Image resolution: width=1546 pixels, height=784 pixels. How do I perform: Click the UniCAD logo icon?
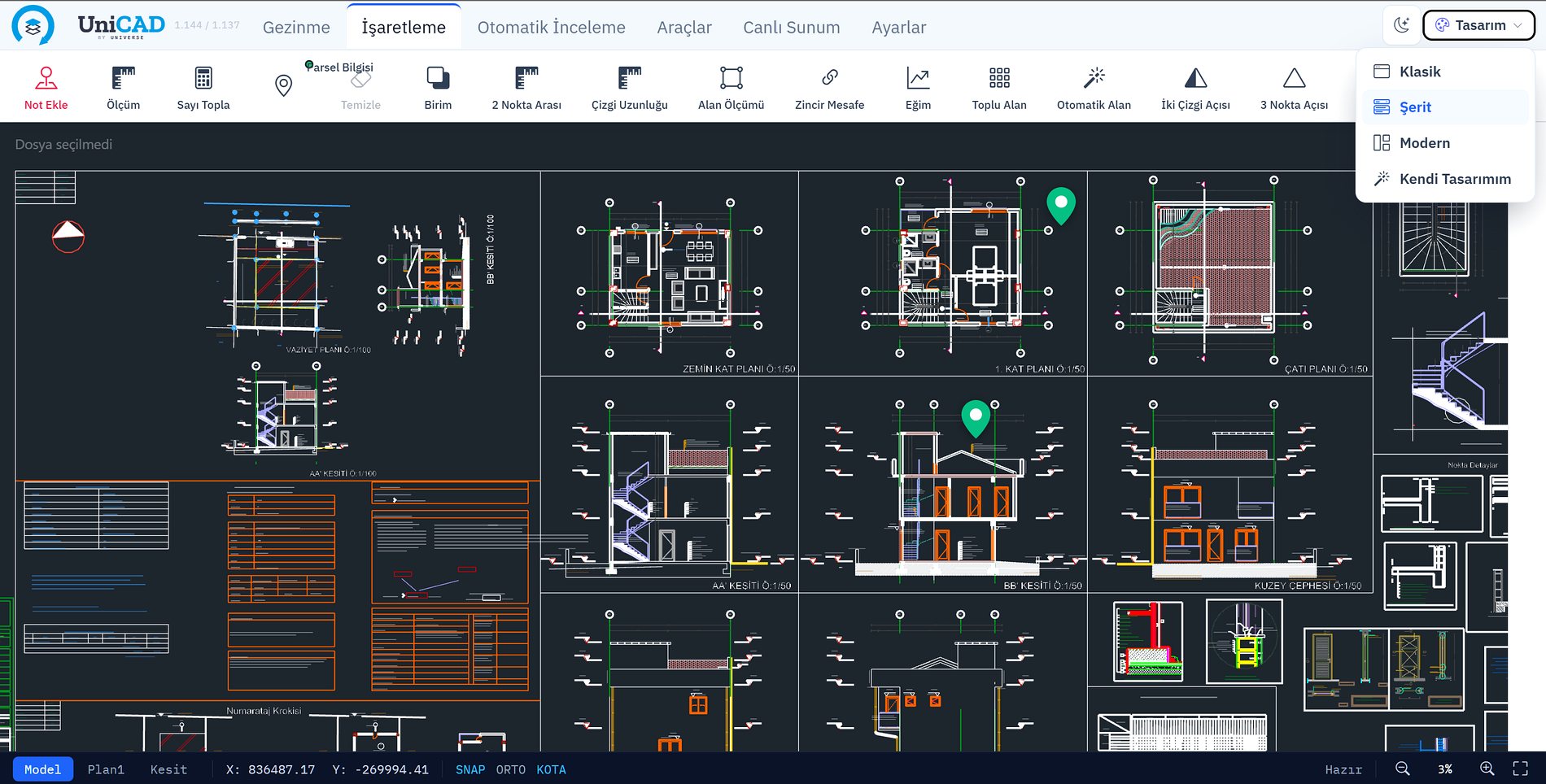click(33, 25)
